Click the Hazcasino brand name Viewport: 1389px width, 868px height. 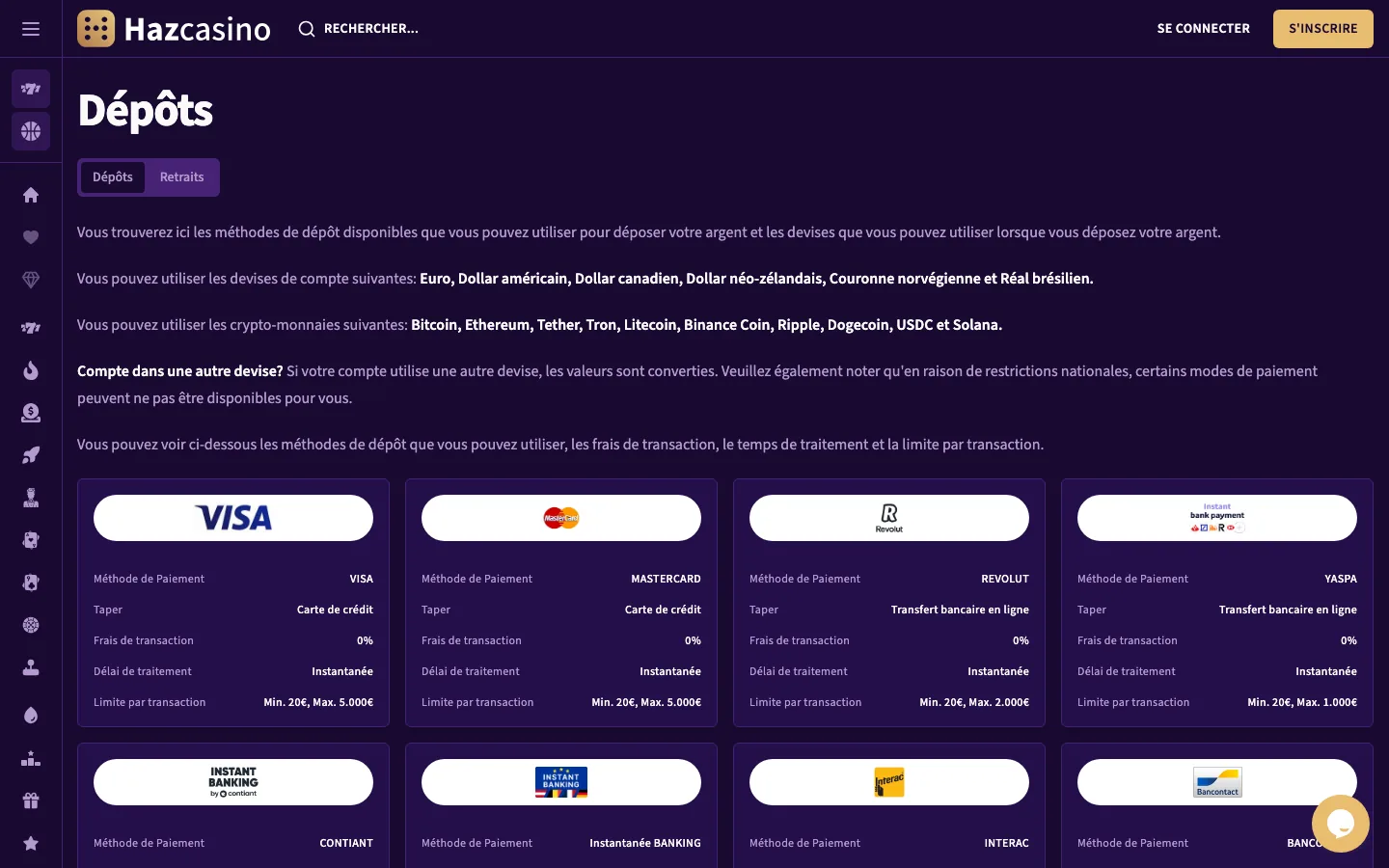click(x=198, y=30)
